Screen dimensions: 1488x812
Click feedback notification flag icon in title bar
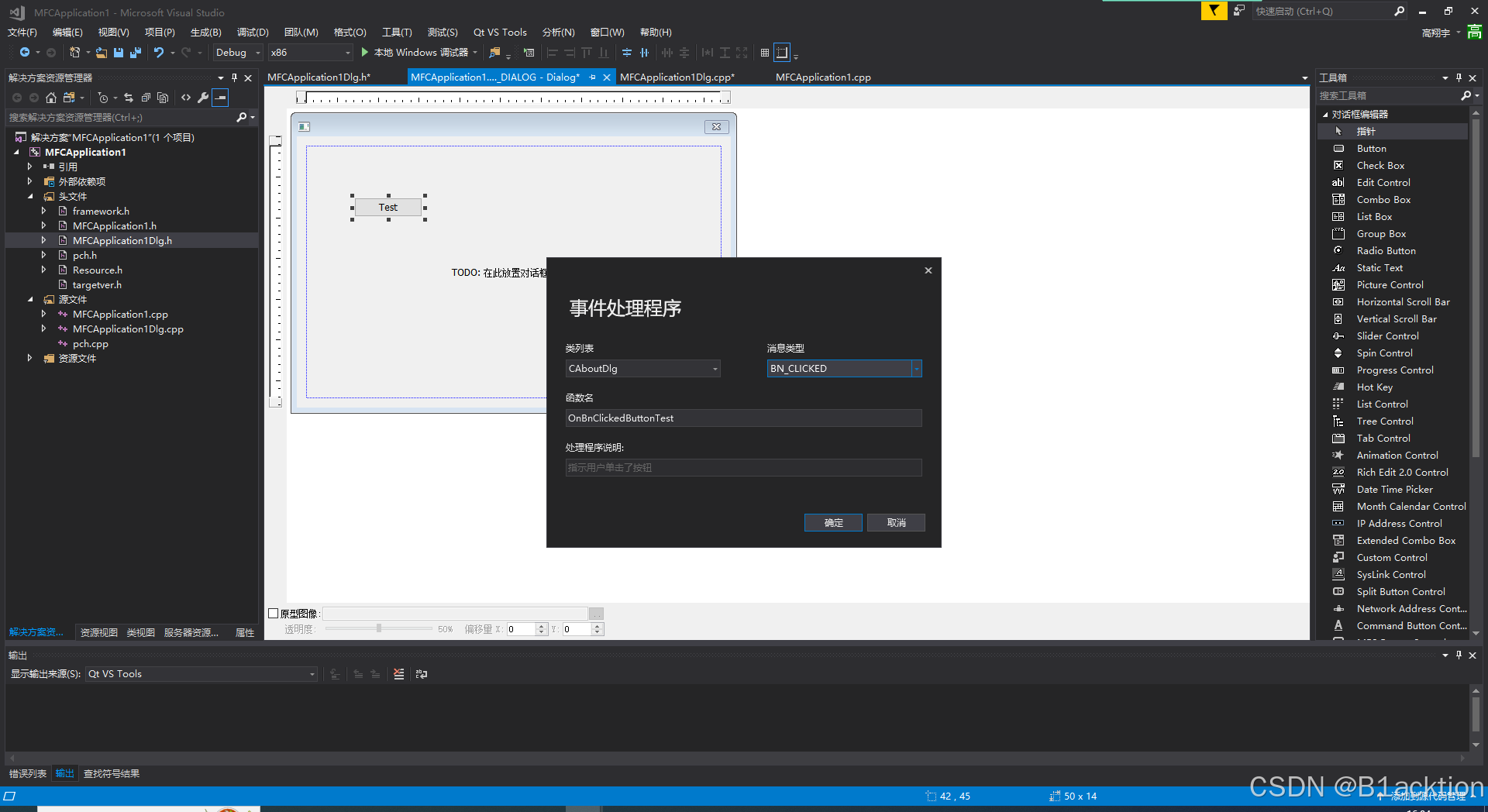coord(1214,11)
